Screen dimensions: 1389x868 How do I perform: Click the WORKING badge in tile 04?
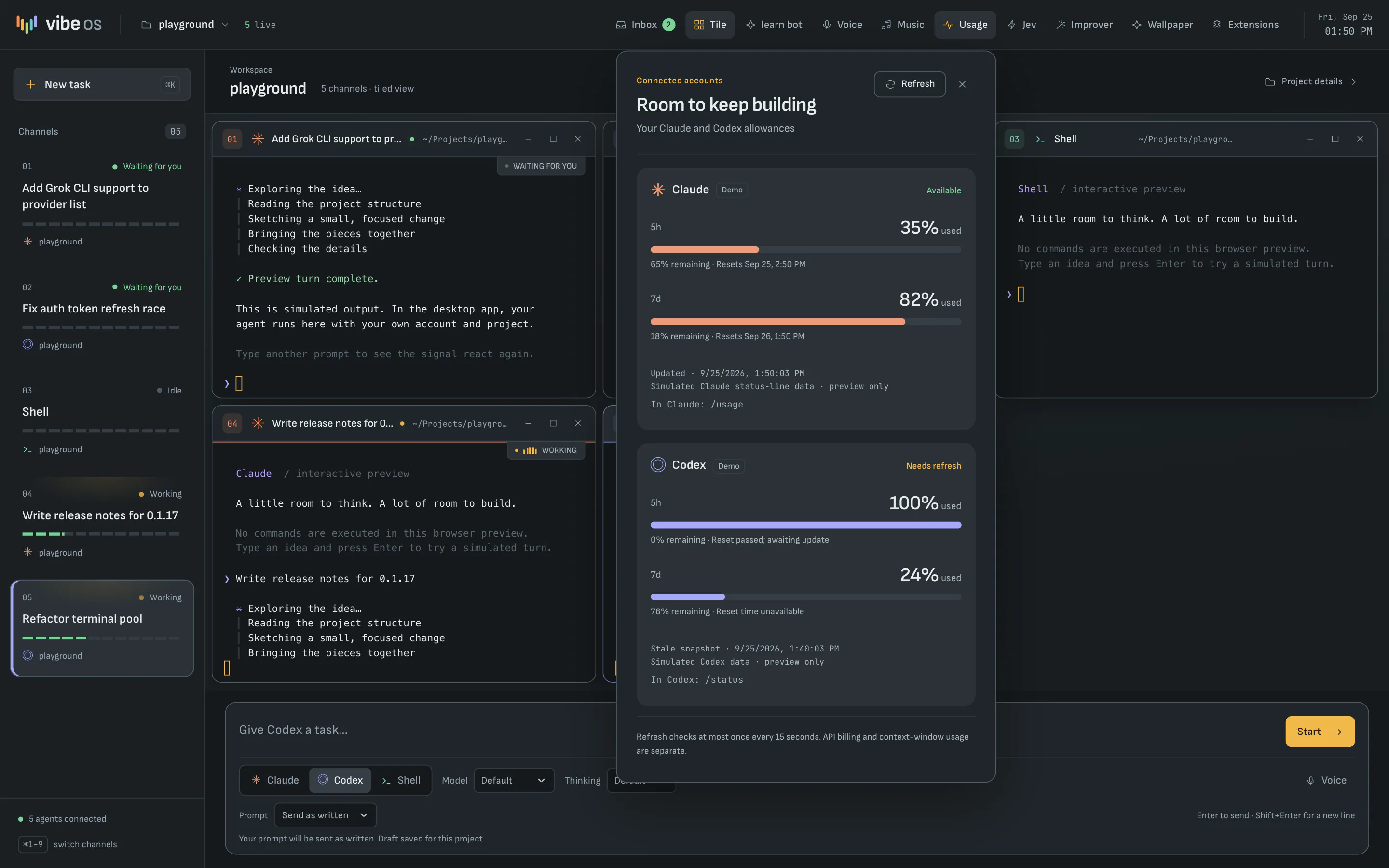pyautogui.click(x=546, y=450)
